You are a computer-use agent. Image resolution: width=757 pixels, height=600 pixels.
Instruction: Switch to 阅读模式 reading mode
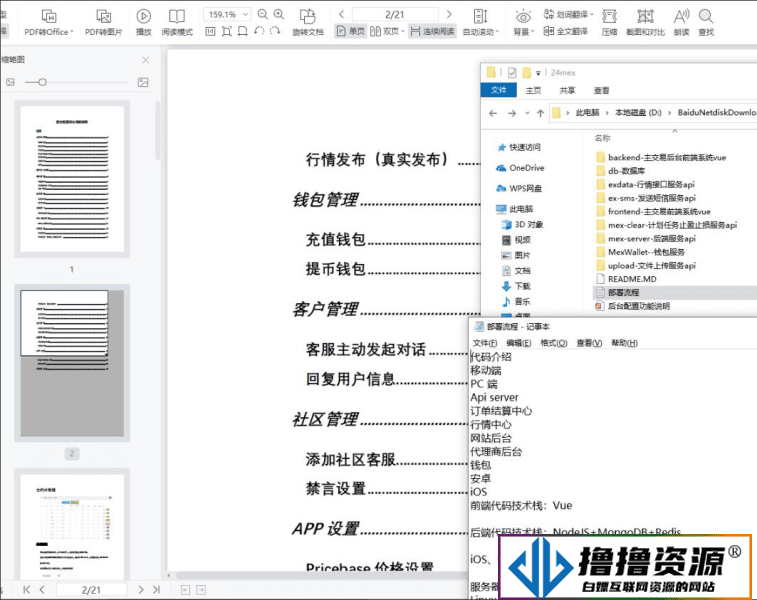point(177,22)
